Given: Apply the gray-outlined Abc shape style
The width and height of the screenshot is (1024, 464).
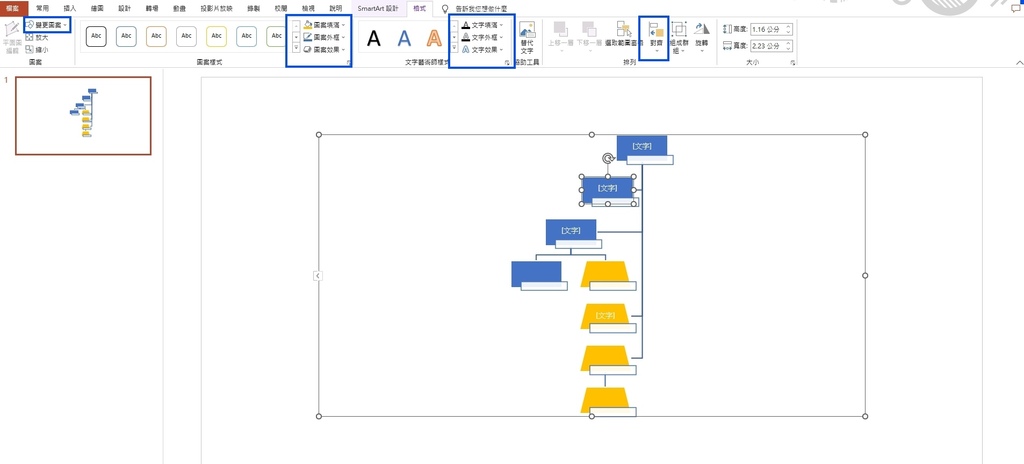Looking at the screenshot, I should [x=186, y=36].
